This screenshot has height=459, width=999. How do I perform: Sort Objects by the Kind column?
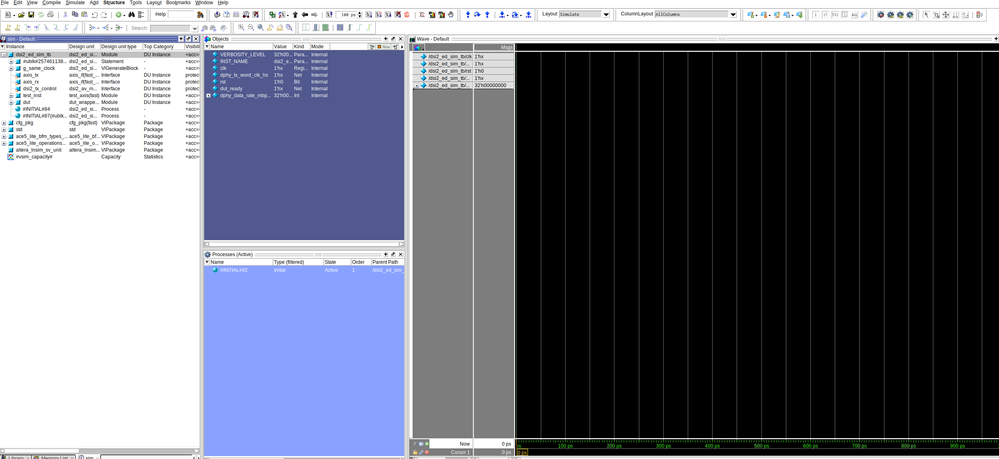pos(301,47)
